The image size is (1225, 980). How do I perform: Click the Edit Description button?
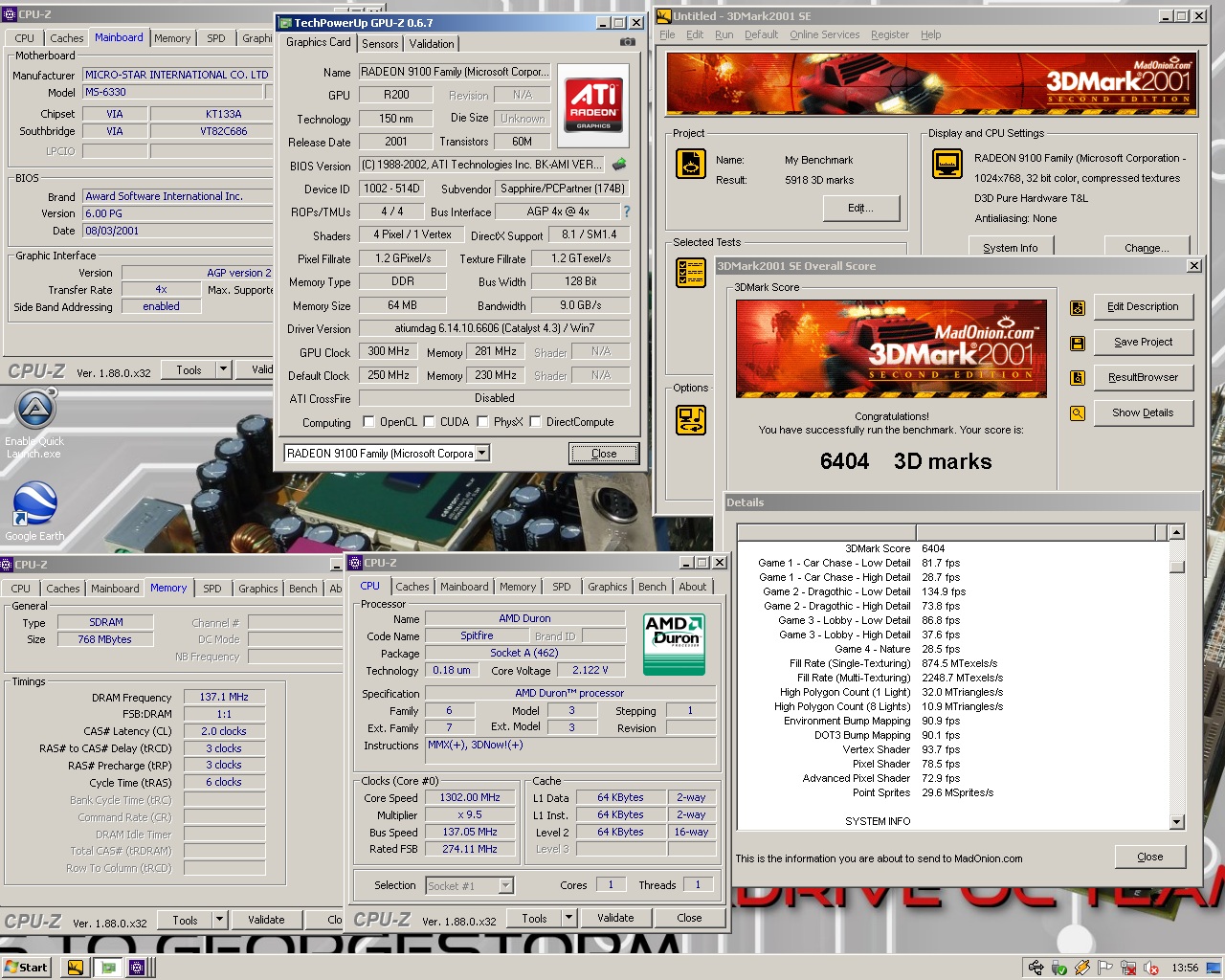pyautogui.click(x=1143, y=307)
